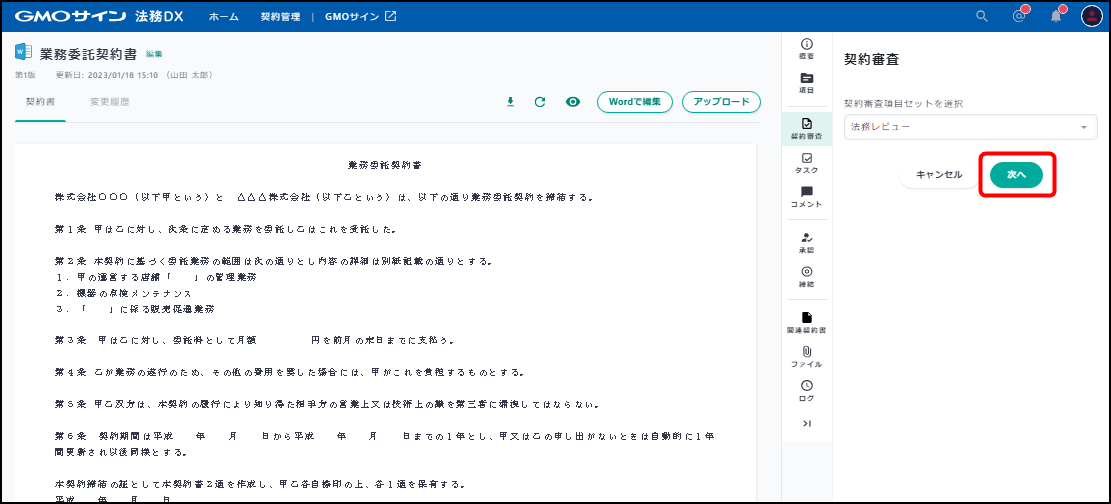
Task: Click the download icon above document
Action: tap(510, 102)
